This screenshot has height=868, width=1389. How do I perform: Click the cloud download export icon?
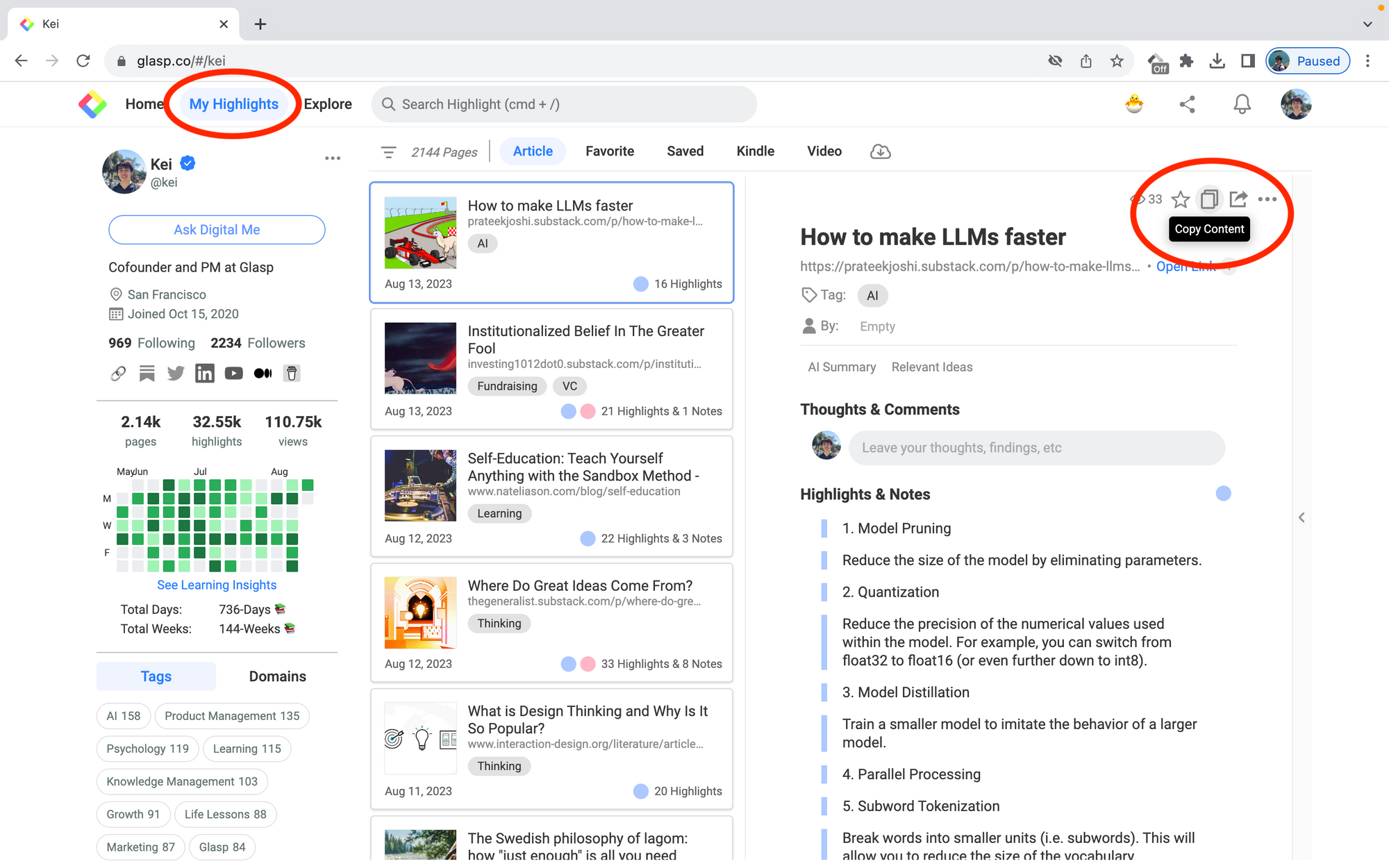point(880,151)
